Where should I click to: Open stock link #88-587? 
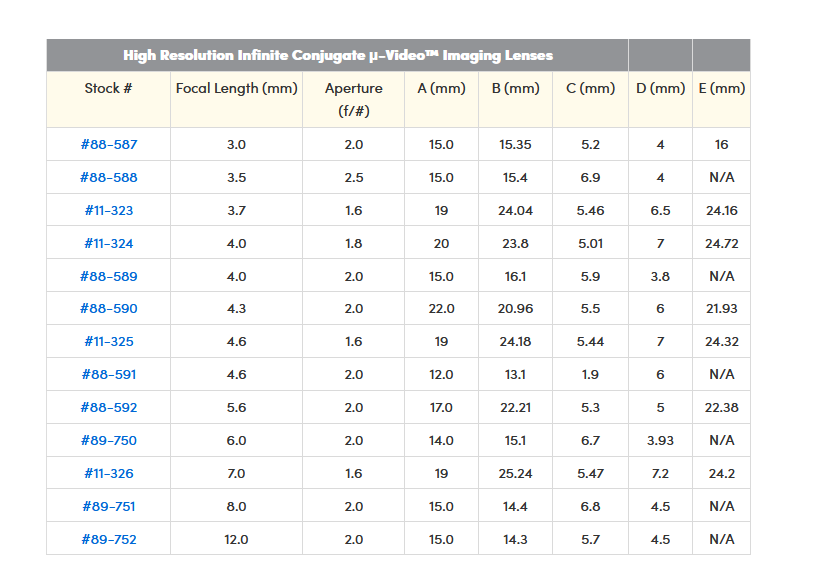(x=109, y=145)
